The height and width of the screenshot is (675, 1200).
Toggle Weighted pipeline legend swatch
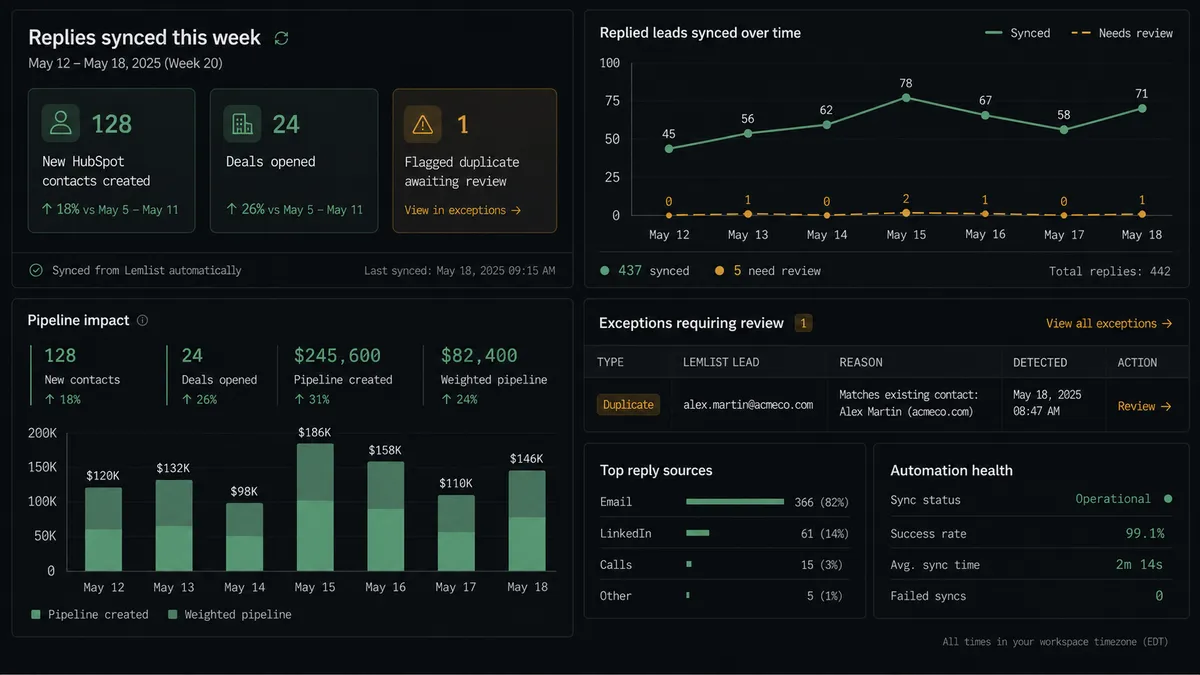pos(173,614)
